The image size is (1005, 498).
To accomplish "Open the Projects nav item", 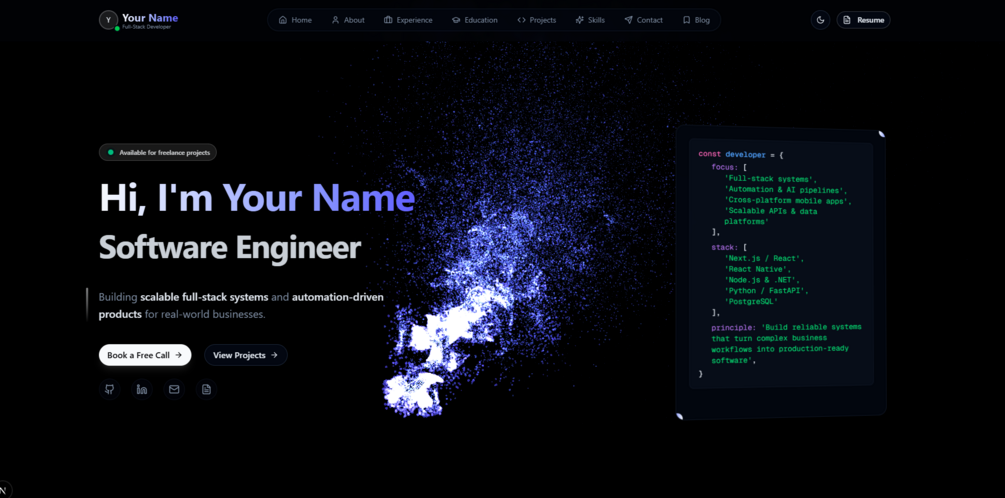I will point(536,20).
